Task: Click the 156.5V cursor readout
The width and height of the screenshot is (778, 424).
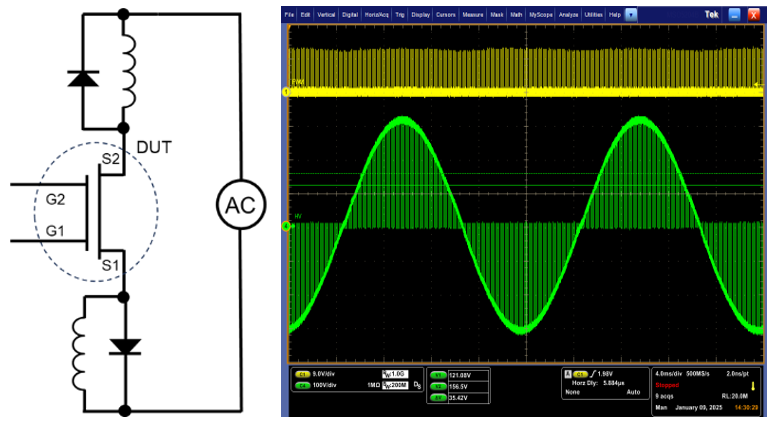Action: coord(458,386)
